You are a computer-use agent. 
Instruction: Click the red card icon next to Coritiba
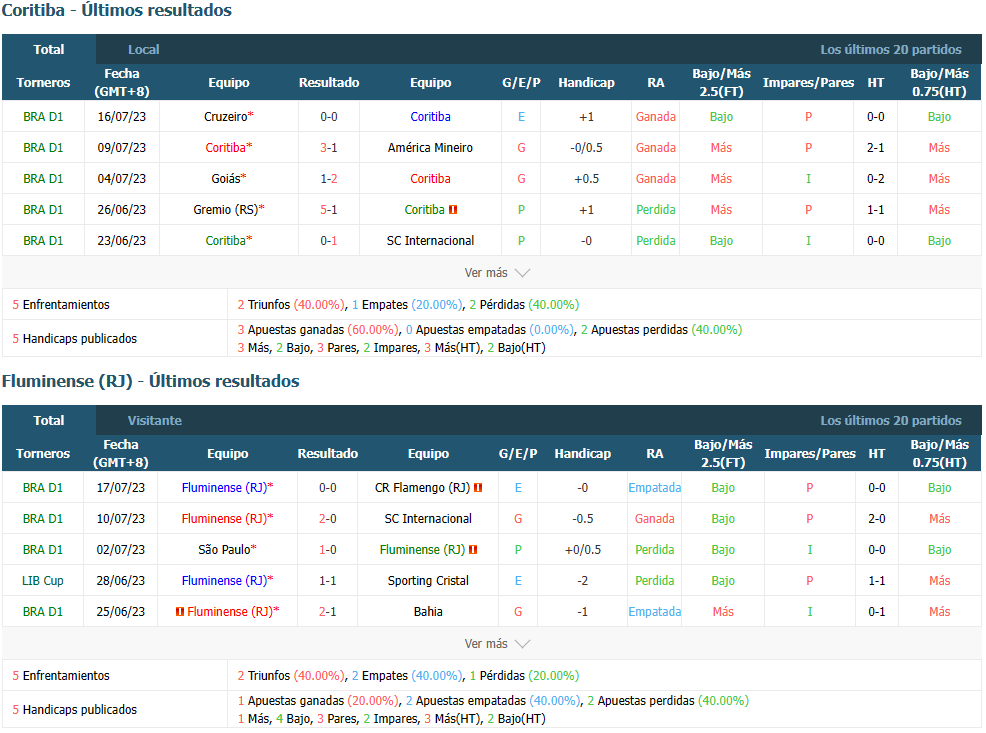(x=453, y=210)
